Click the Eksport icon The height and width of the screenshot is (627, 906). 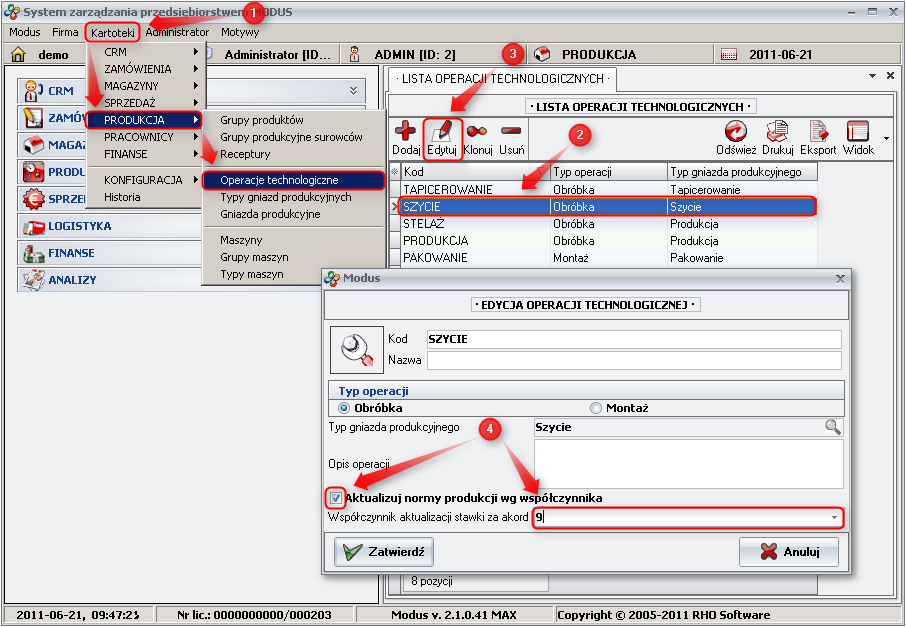[x=818, y=131]
